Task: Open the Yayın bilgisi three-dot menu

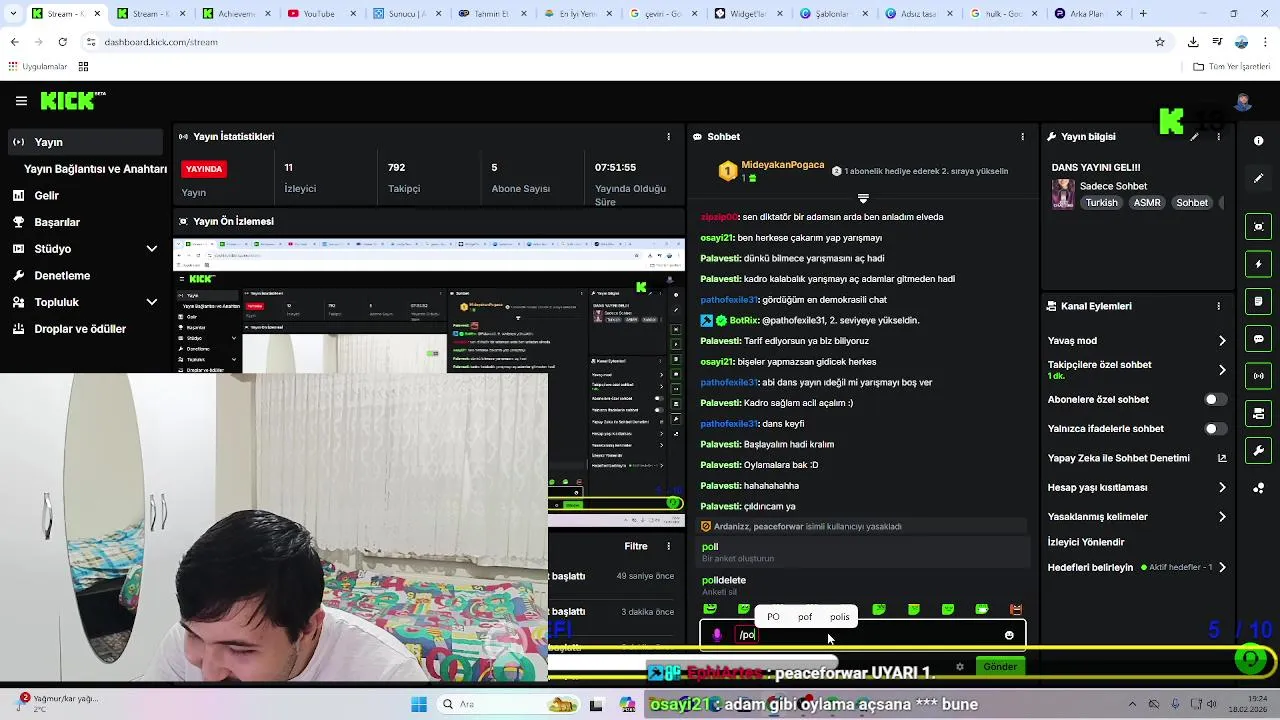Action: pos(1218,137)
